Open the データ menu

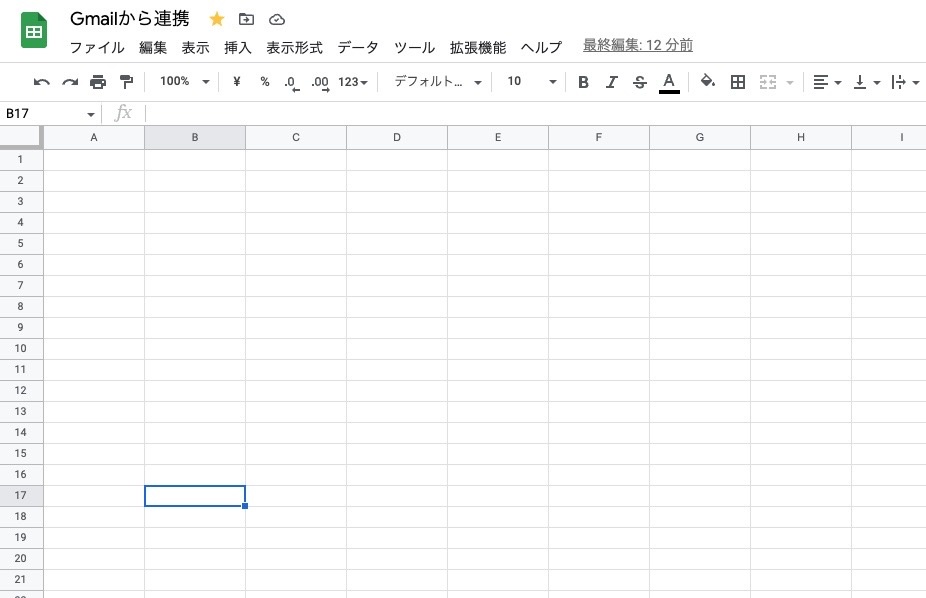click(x=358, y=47)
